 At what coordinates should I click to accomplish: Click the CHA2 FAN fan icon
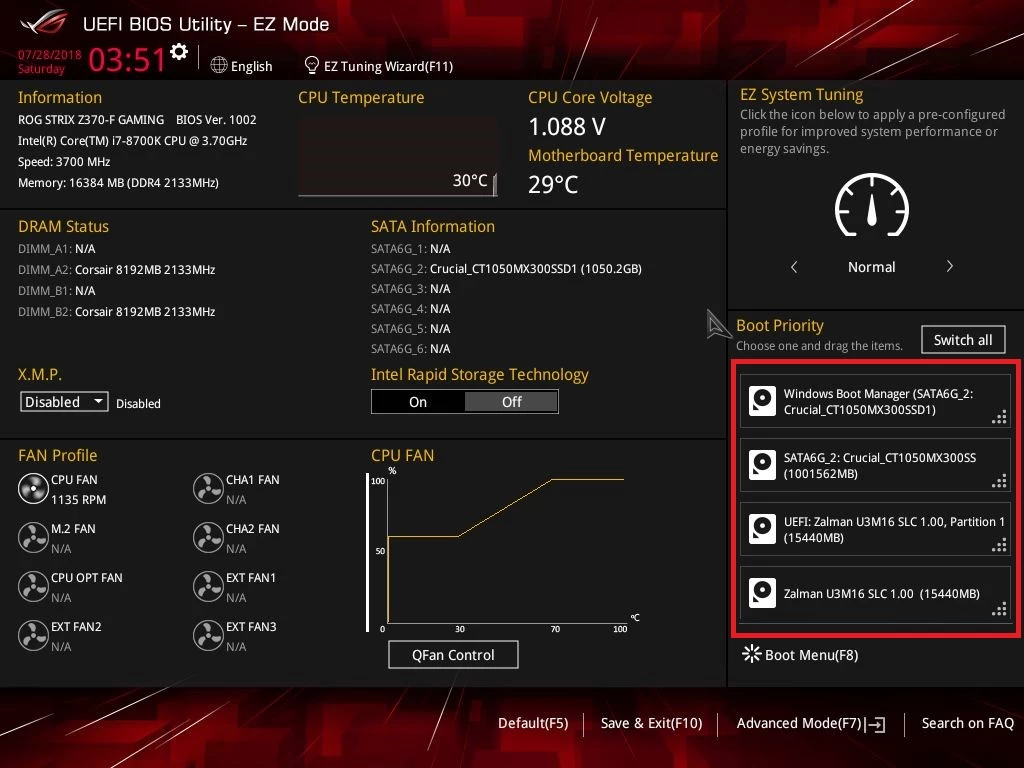(208, 537)
